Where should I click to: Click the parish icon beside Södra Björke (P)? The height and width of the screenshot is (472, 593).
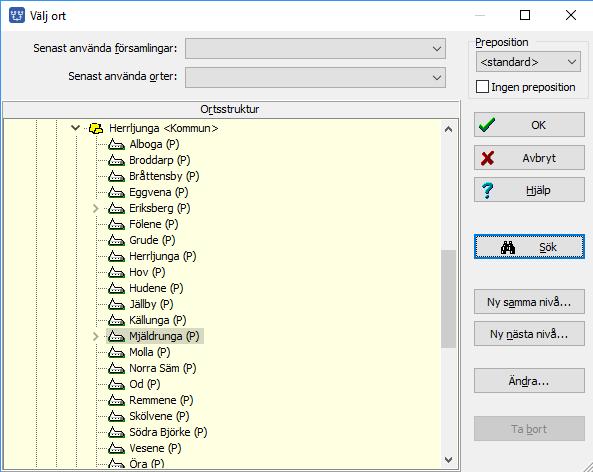point(116,432)
